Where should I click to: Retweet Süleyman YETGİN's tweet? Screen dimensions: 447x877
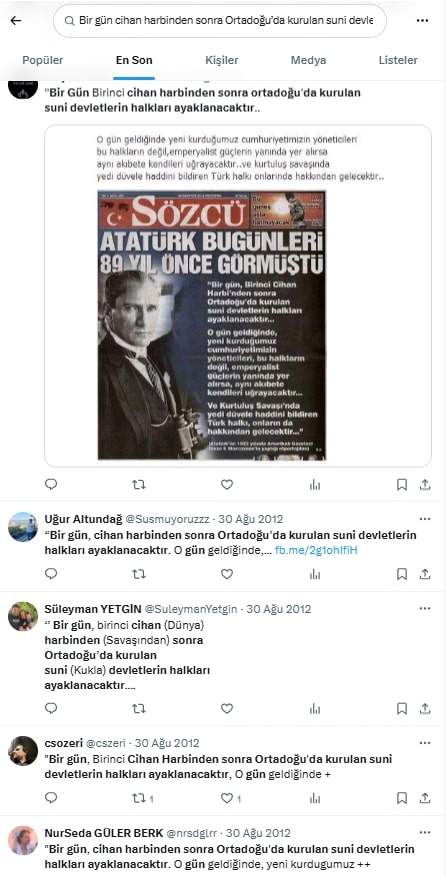139,709
